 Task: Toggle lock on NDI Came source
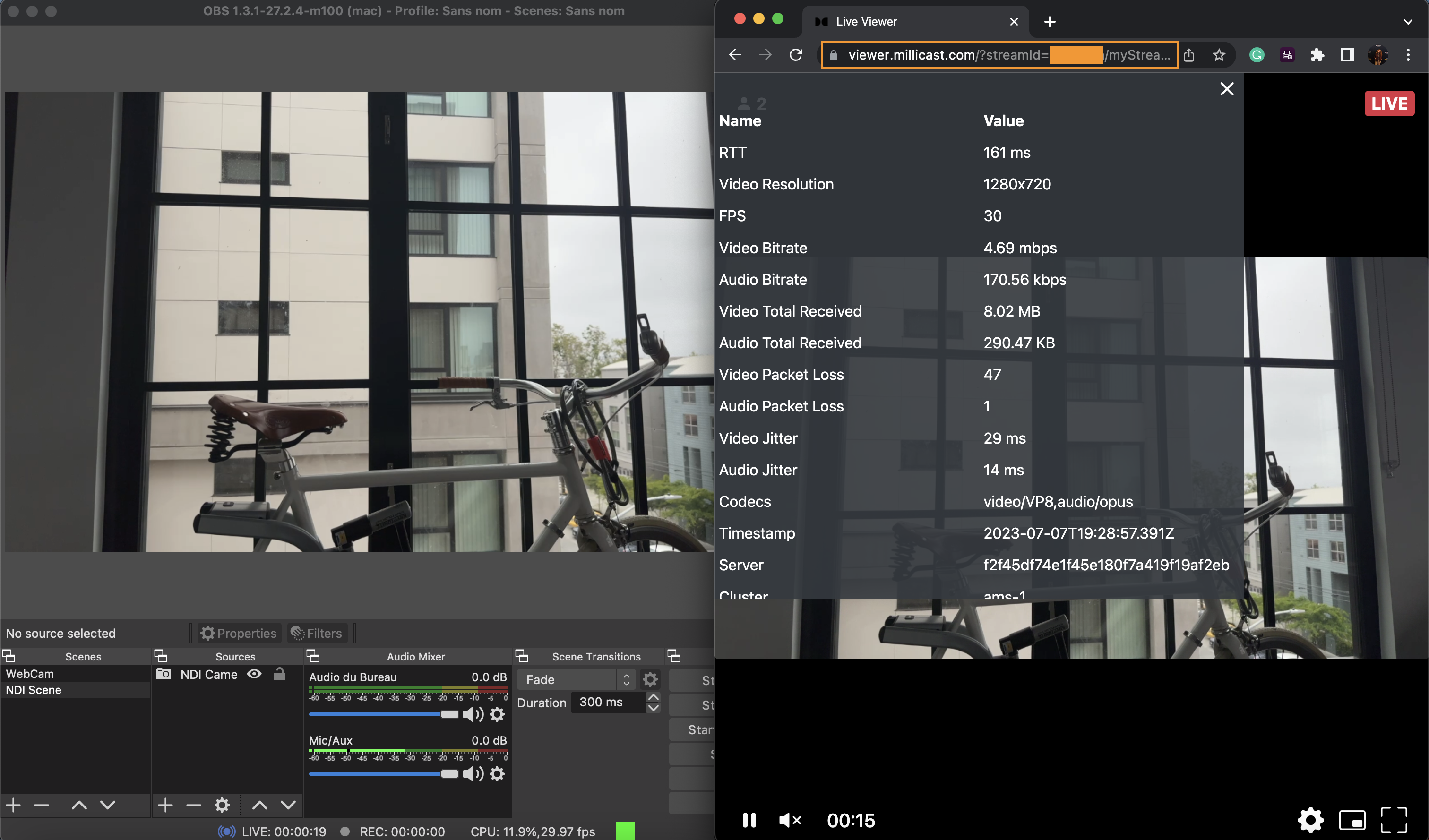click(280, 674)
